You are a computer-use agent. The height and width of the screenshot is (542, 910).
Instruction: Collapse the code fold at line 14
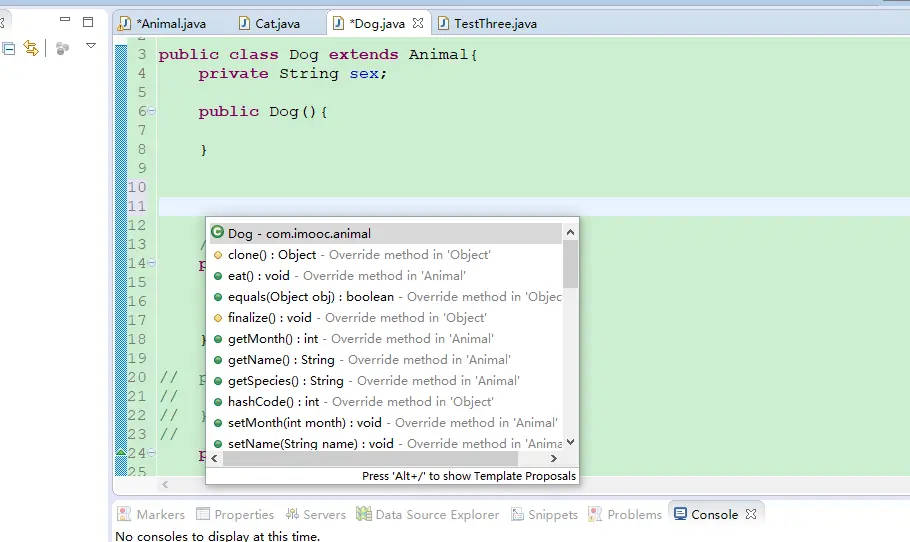(x=152, y=263)
